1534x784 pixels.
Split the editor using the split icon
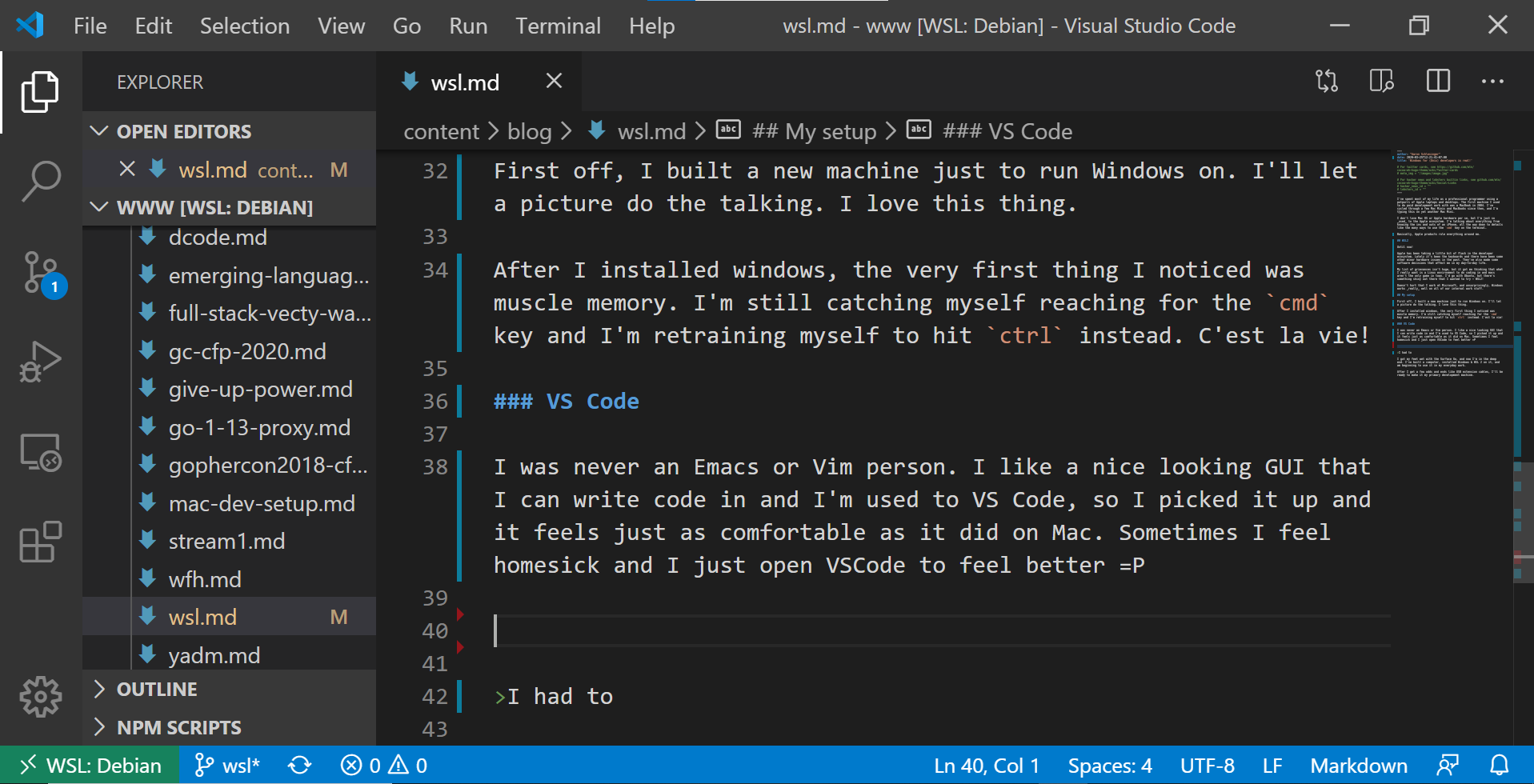(x=1437, y=81)
